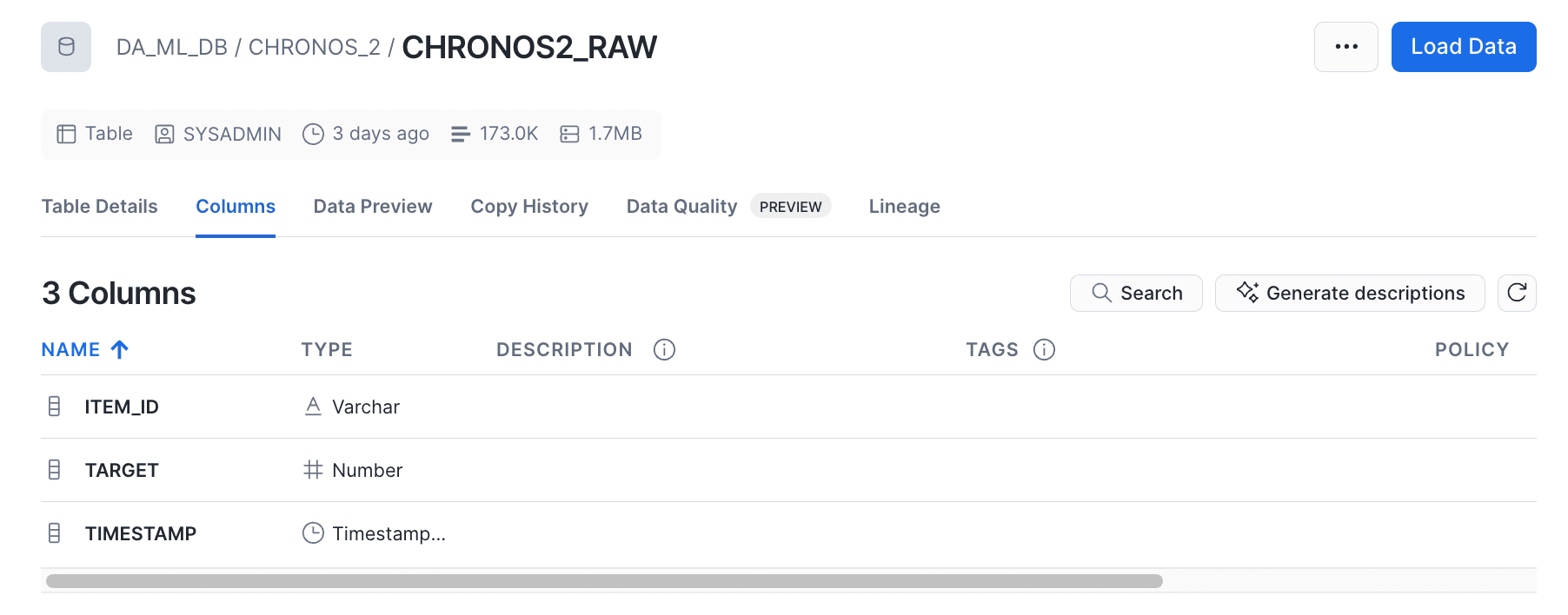Click the database icon beside DA_ML_DB
Viewport: 1568px width, 615px height.
click(x=66, y=47)
